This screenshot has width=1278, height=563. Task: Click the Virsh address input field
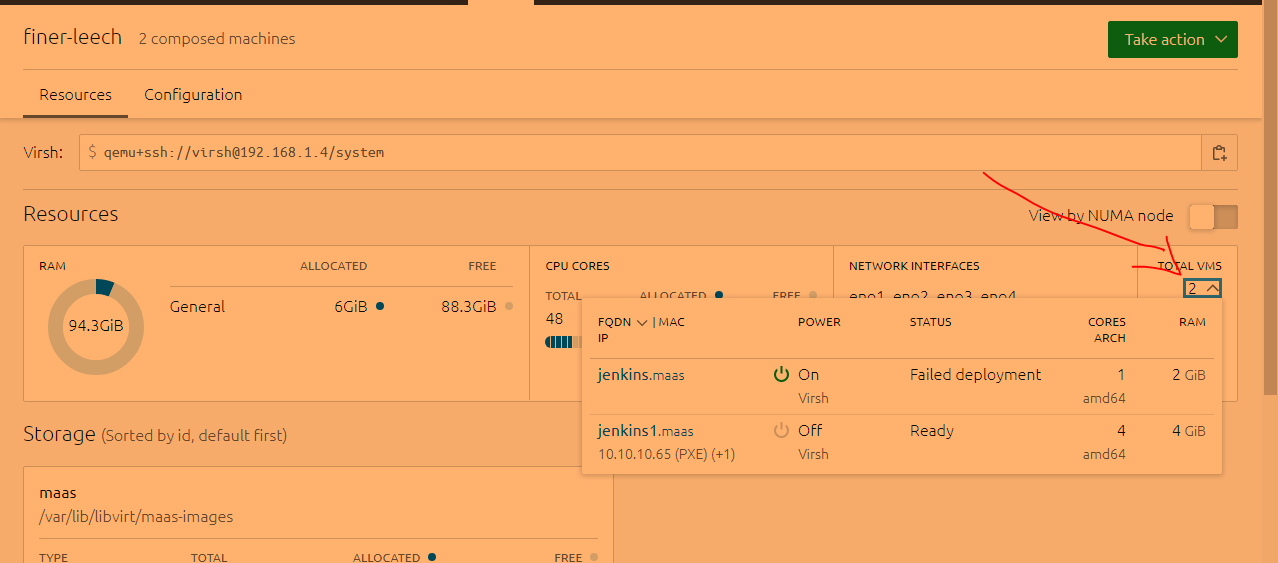click(640, 153)
